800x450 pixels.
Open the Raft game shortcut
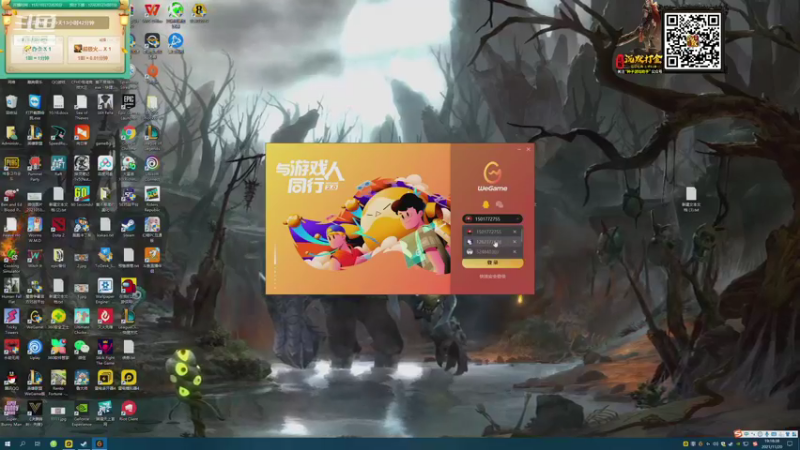(x=58, y=166)
